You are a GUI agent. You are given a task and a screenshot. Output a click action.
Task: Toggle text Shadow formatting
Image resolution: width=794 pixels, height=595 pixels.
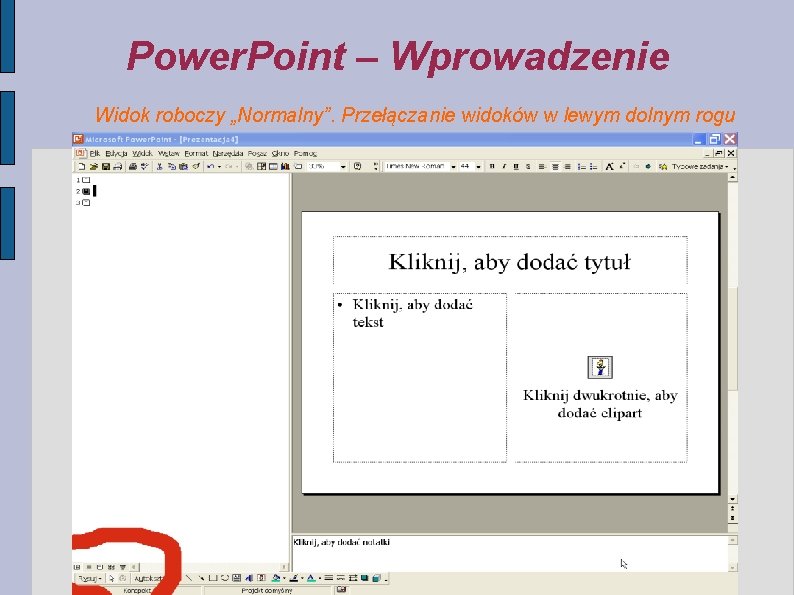[528, 166]
